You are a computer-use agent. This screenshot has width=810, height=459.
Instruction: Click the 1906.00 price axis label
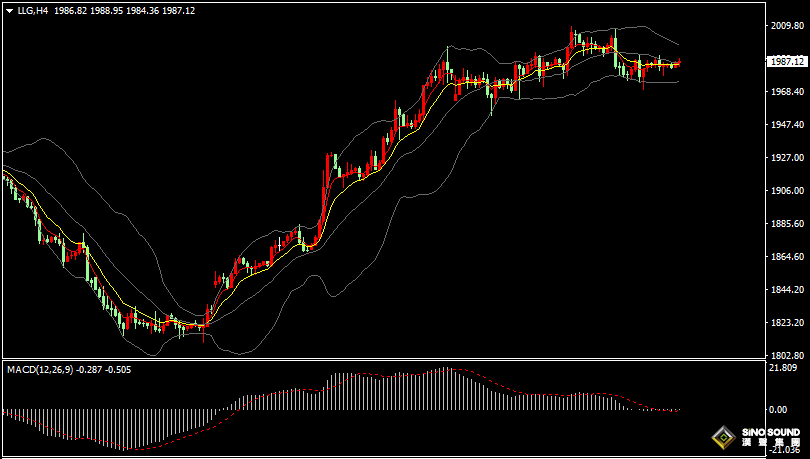tap(787, 191)
